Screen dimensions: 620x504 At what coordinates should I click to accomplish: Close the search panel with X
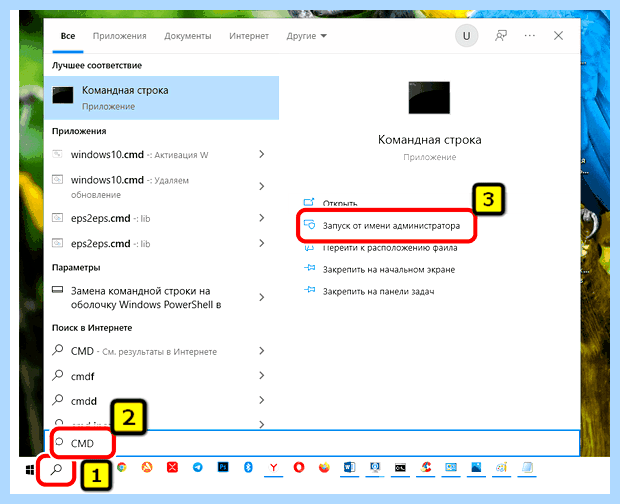click(558, 36)
